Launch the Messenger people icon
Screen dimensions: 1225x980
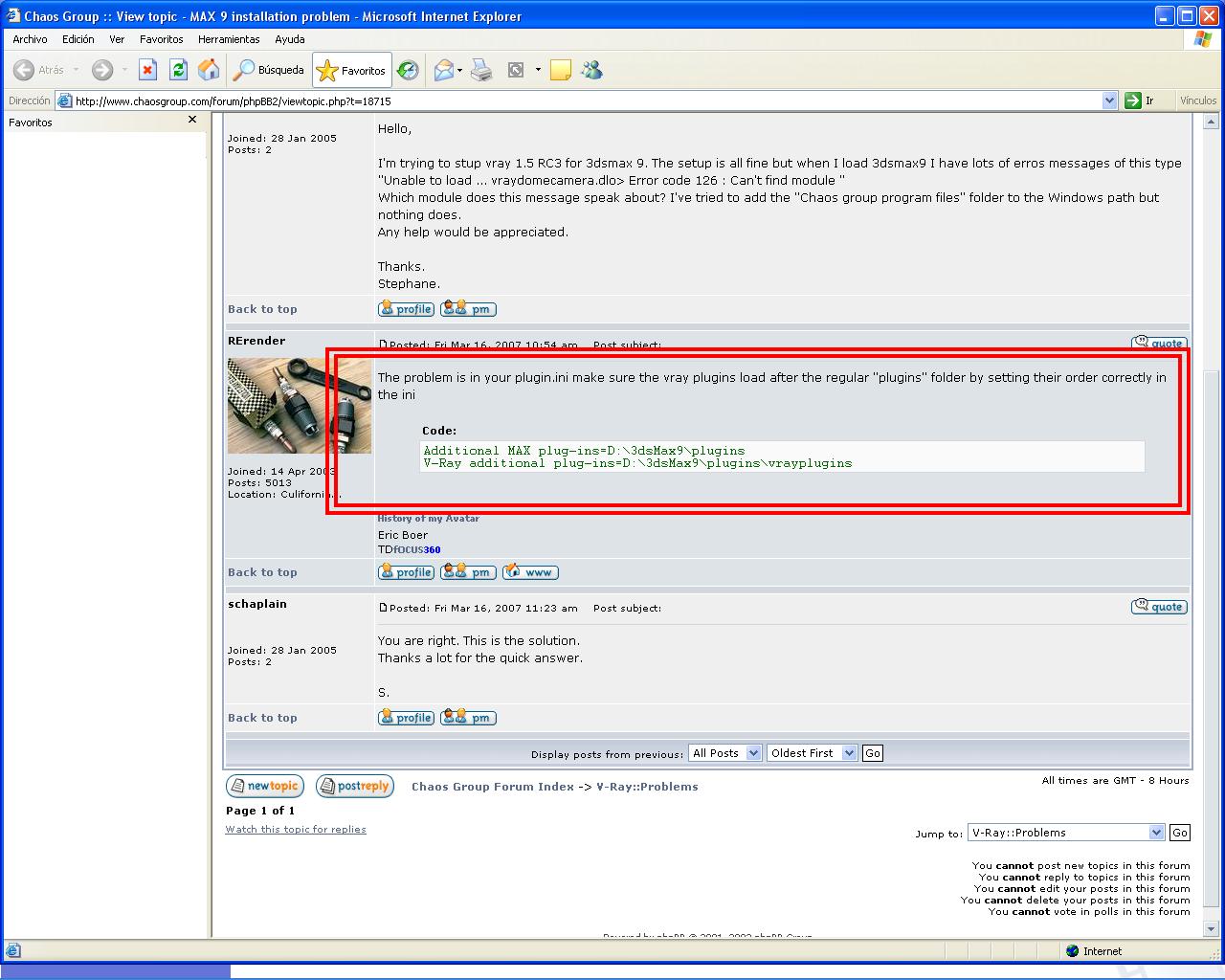tap(591, 70)
